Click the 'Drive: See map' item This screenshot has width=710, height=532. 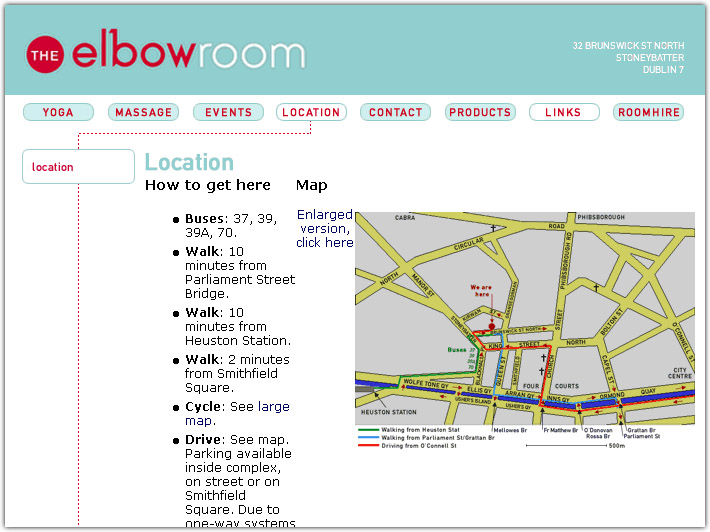[x=237, y=440]
